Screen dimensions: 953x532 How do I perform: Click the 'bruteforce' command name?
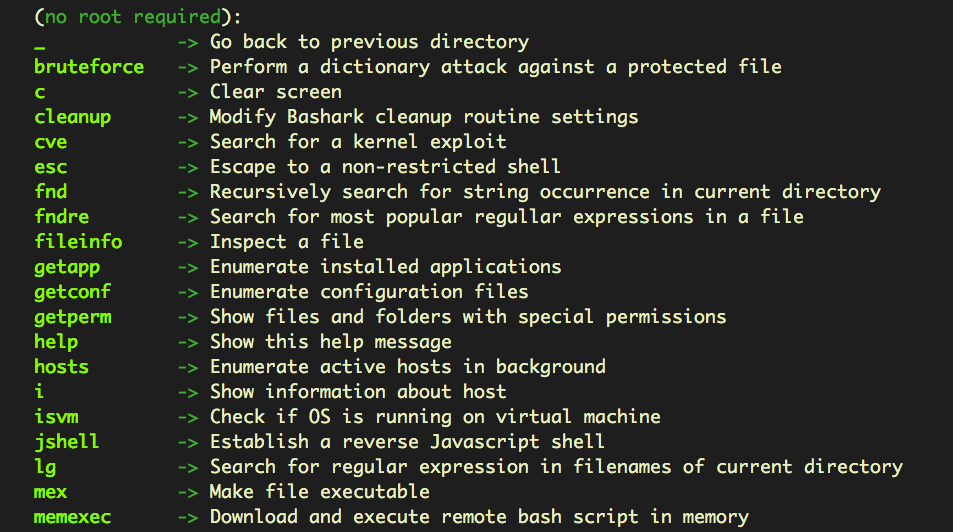[x=89, y=67]
